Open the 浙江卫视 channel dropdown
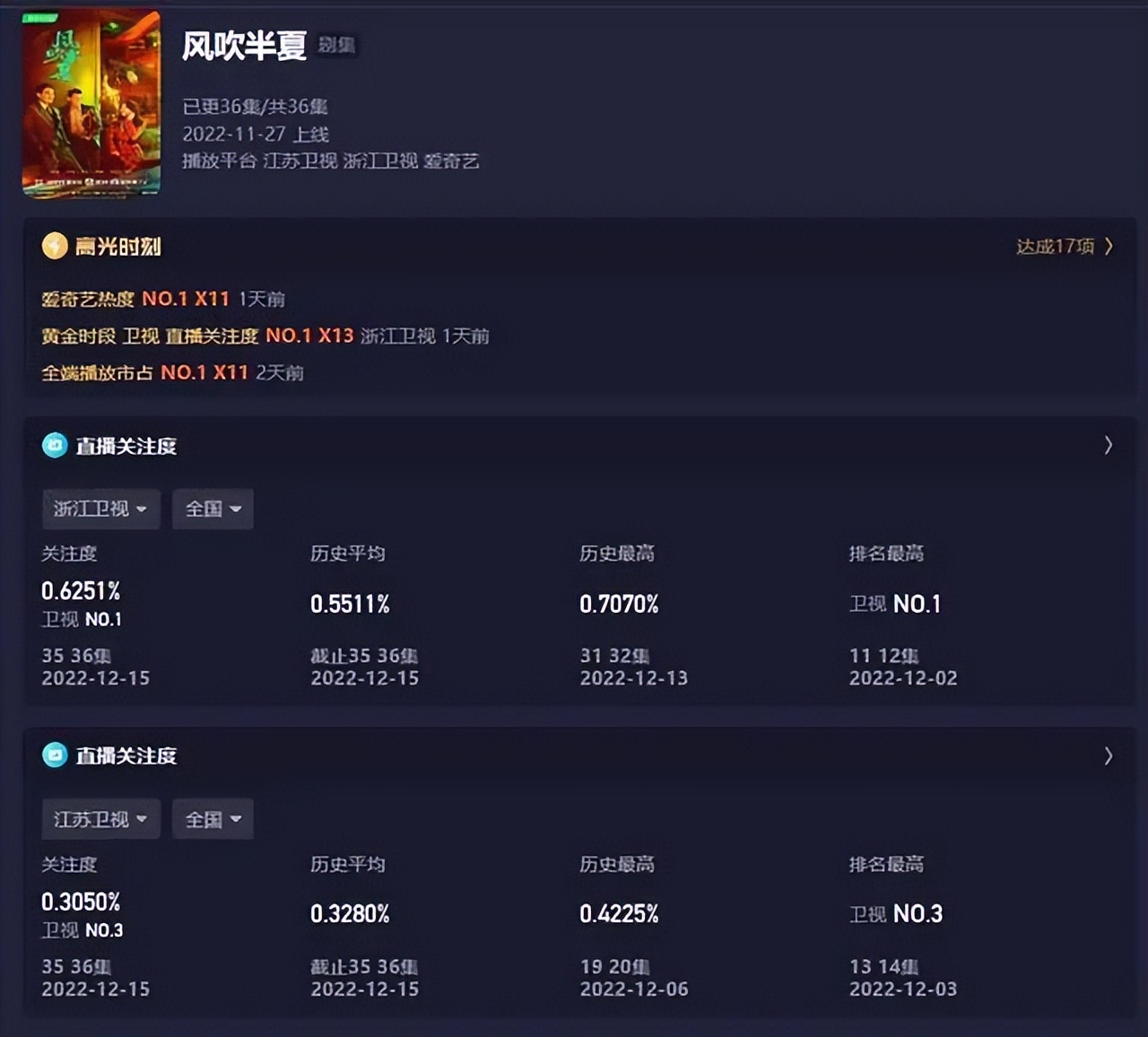 [x=100, y=509]
